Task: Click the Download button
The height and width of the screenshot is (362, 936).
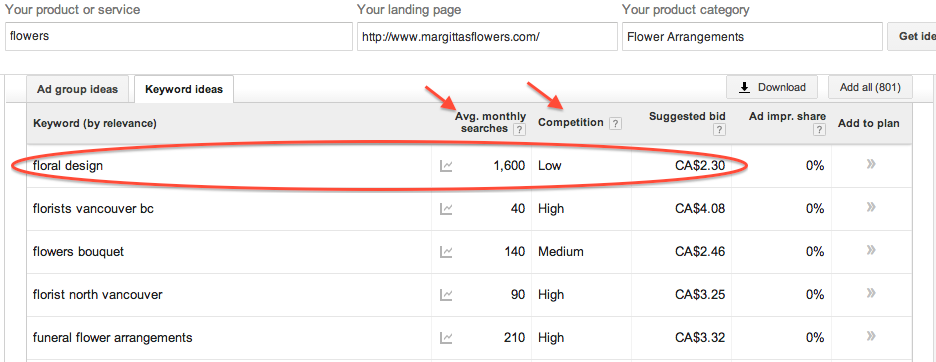Action: click(772, 87)
